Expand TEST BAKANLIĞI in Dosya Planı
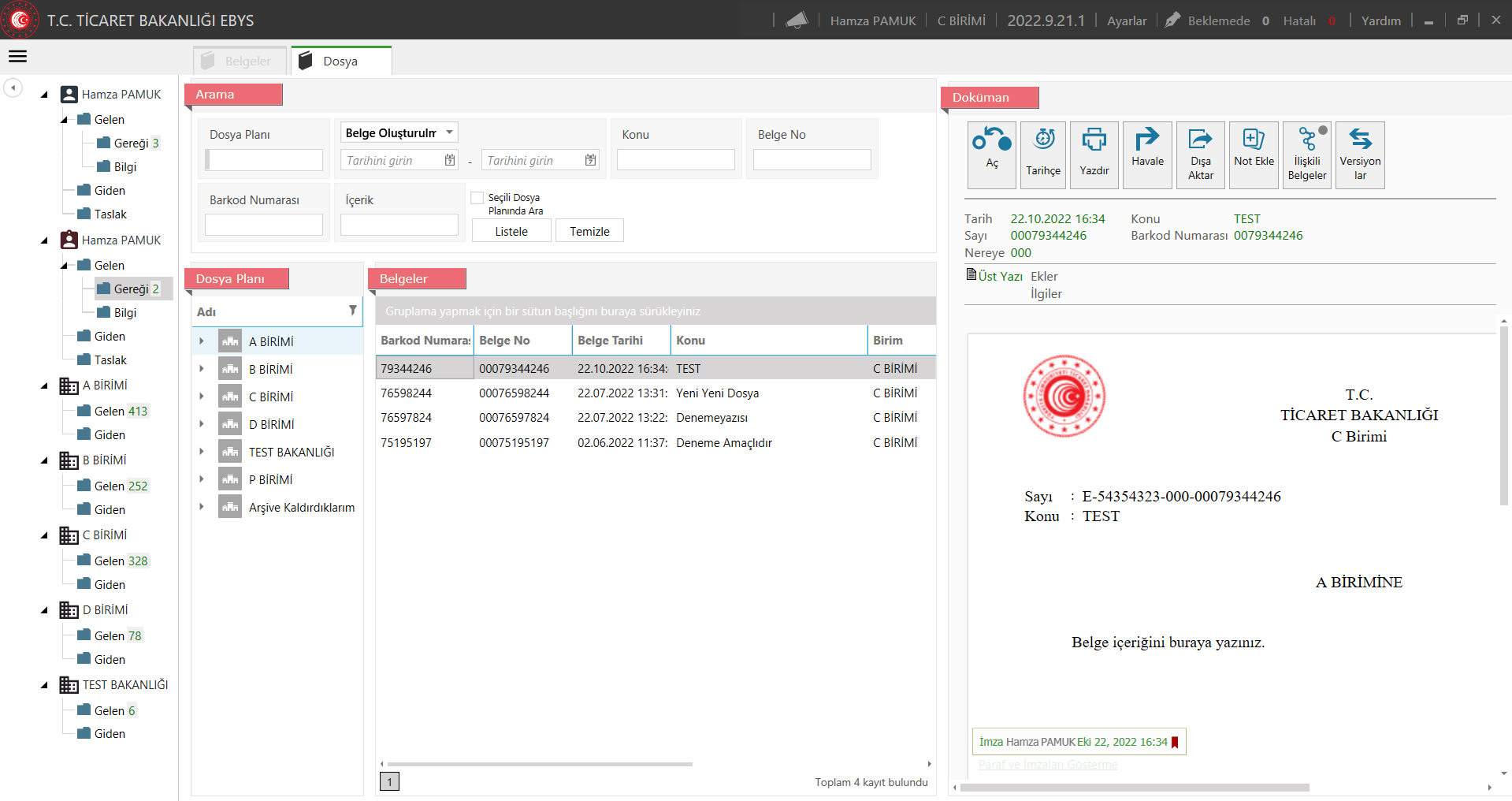This screenshot has height=801, width=1512. [x=202, y=452]
